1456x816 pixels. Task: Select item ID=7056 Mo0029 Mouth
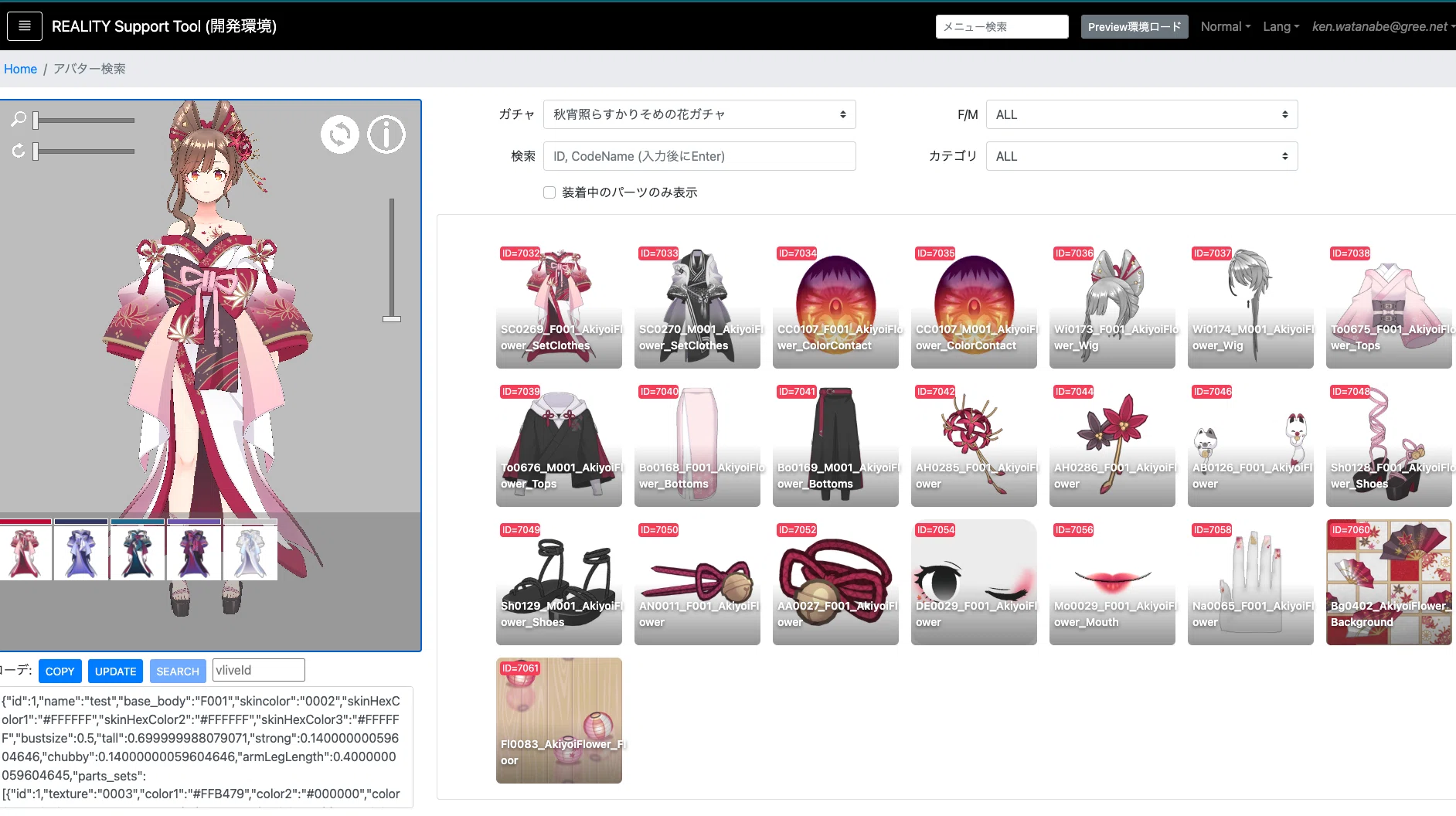pos(1112,583)
